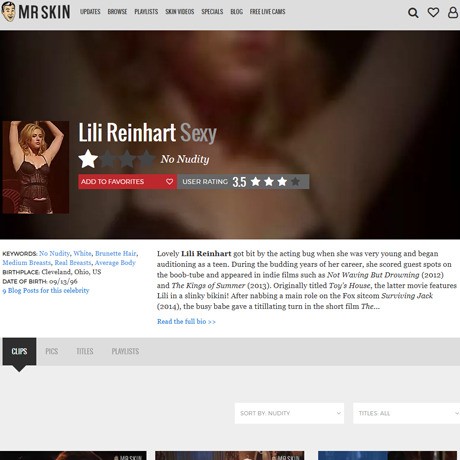
Task: Open the Skin Videos menu item
Action: pyautogui.click(x=179, y=12)
